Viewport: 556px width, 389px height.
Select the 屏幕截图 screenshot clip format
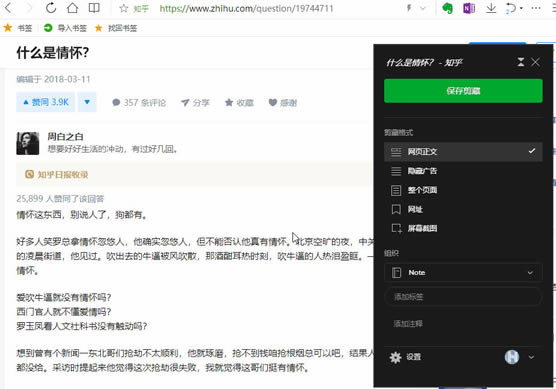463,228
